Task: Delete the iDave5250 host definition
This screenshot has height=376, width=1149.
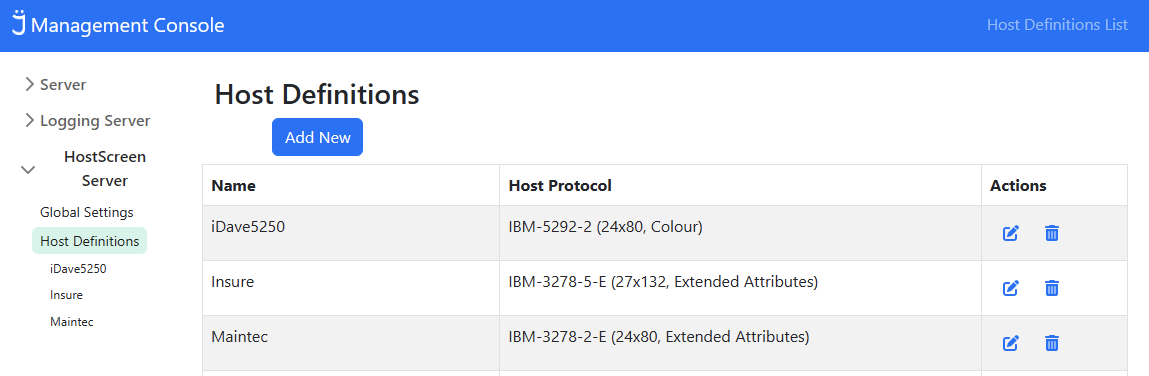Action: point(1052,234)
